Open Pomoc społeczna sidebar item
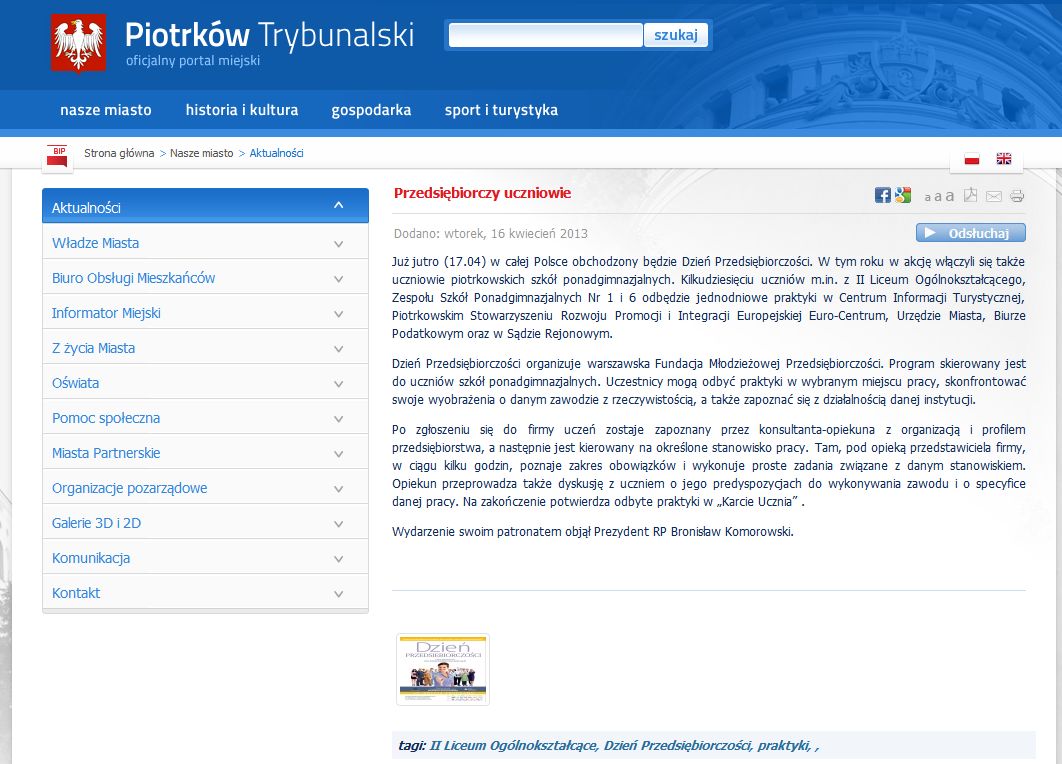The height and width of the screenshot is (764, 1062). [106, 419]
